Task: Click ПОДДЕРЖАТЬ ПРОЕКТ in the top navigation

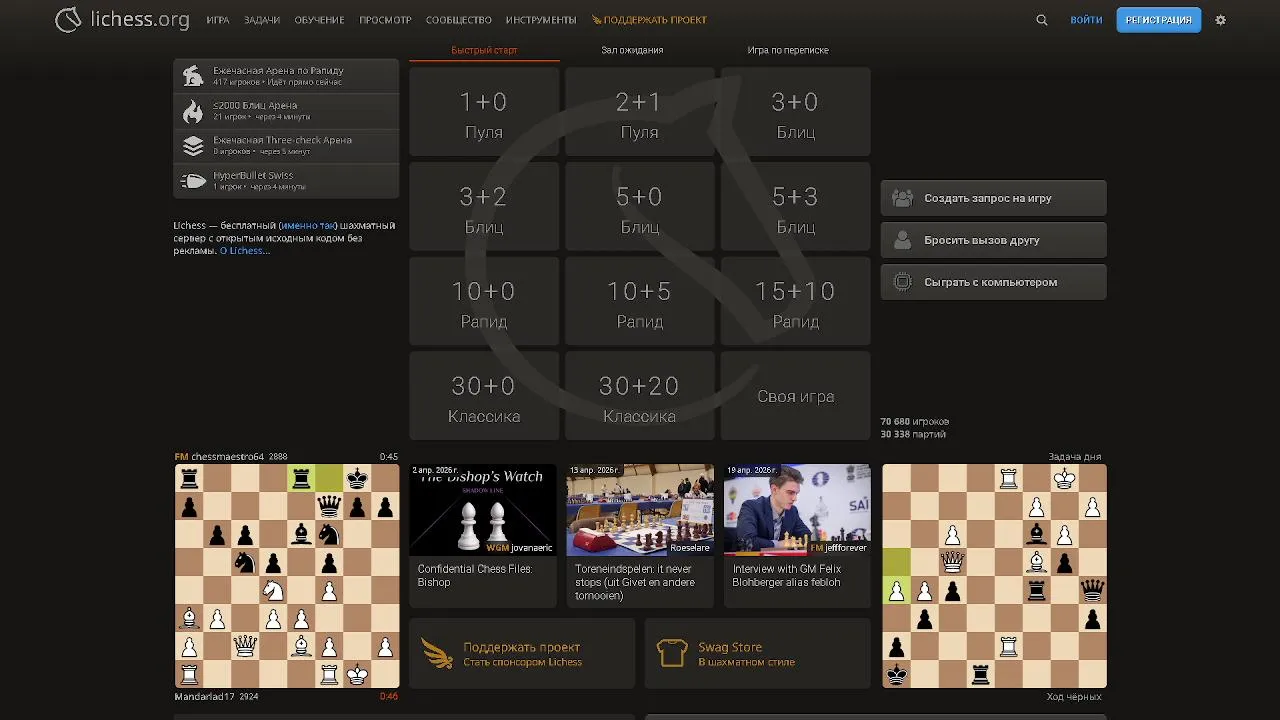Action: click(649, 20)
